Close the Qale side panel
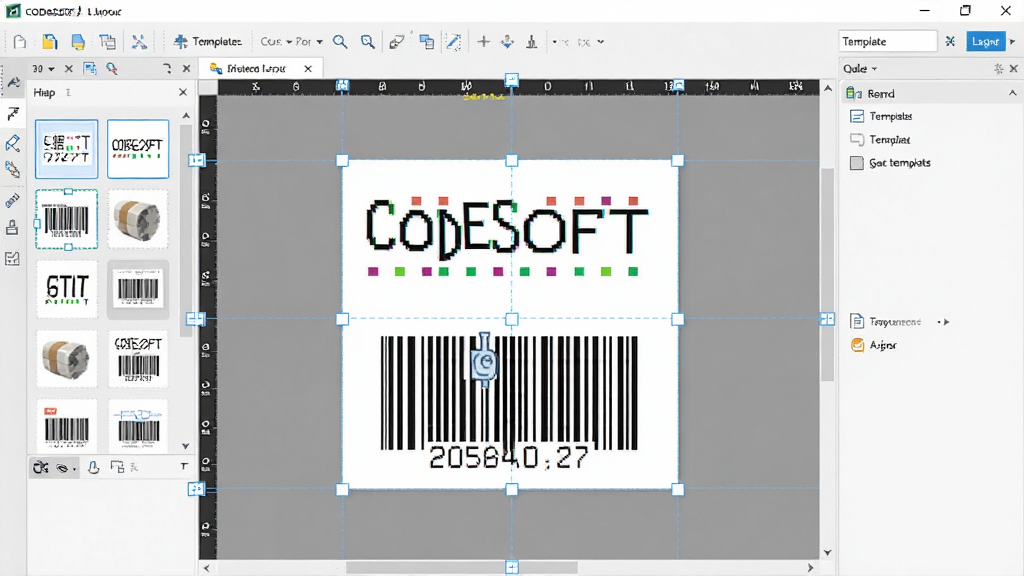Viewport: 1024px width, 576px height. pyautogui.click(x=1014, y=69)
